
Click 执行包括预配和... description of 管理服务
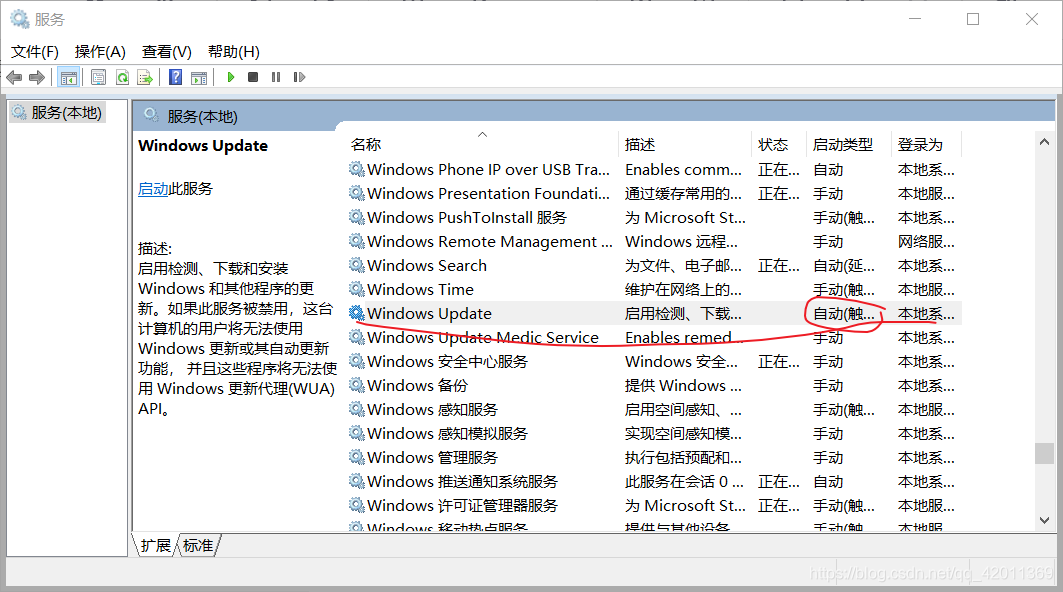point(683,458)
